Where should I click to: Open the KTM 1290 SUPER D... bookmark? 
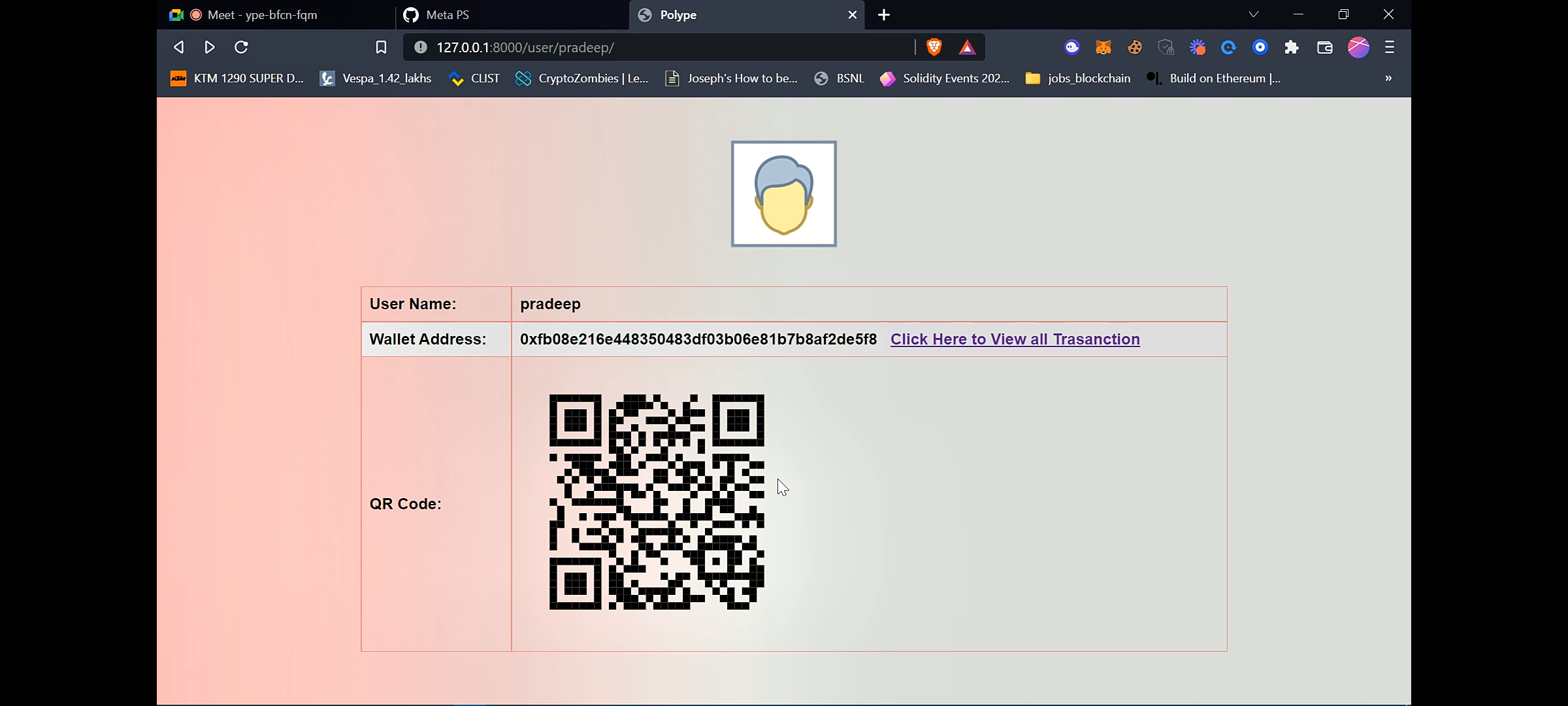(x=237, y=78)
